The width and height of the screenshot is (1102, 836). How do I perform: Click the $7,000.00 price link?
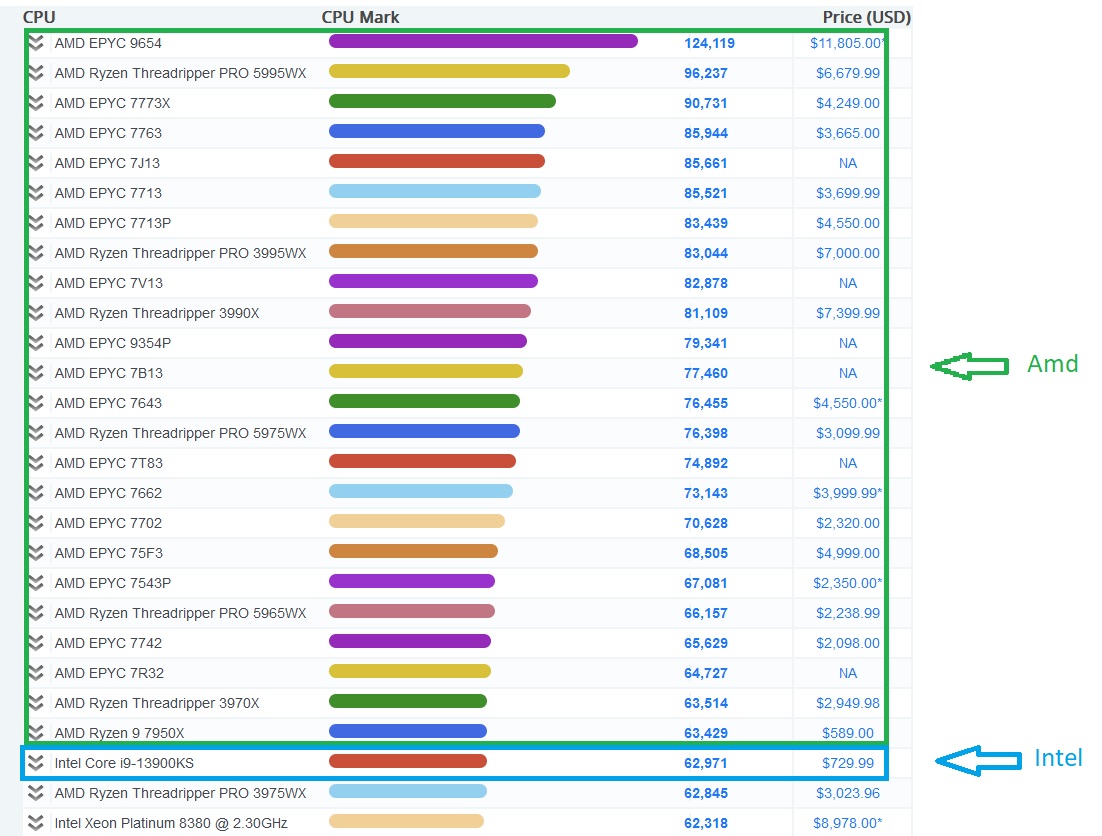coord(848,254)
